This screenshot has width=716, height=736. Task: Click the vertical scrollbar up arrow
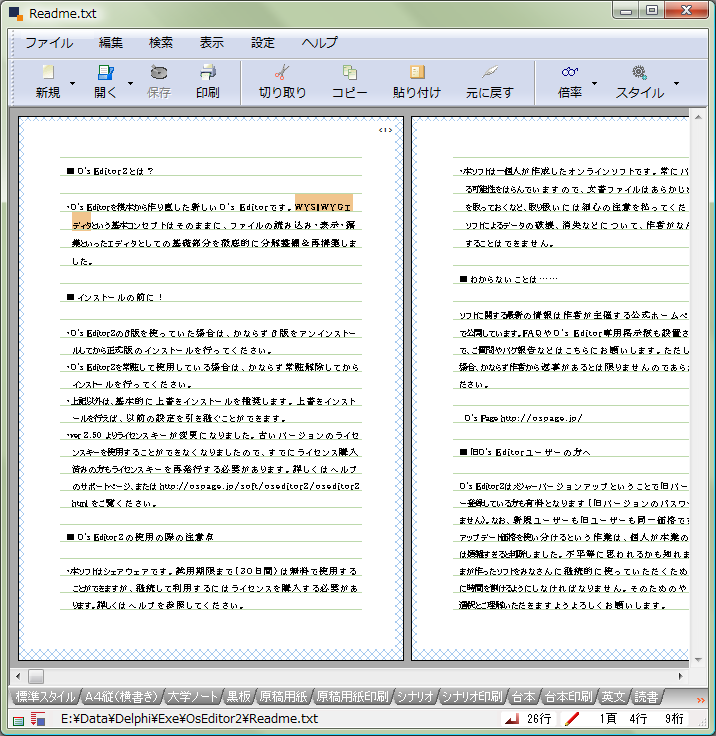(x=698, y=117)
